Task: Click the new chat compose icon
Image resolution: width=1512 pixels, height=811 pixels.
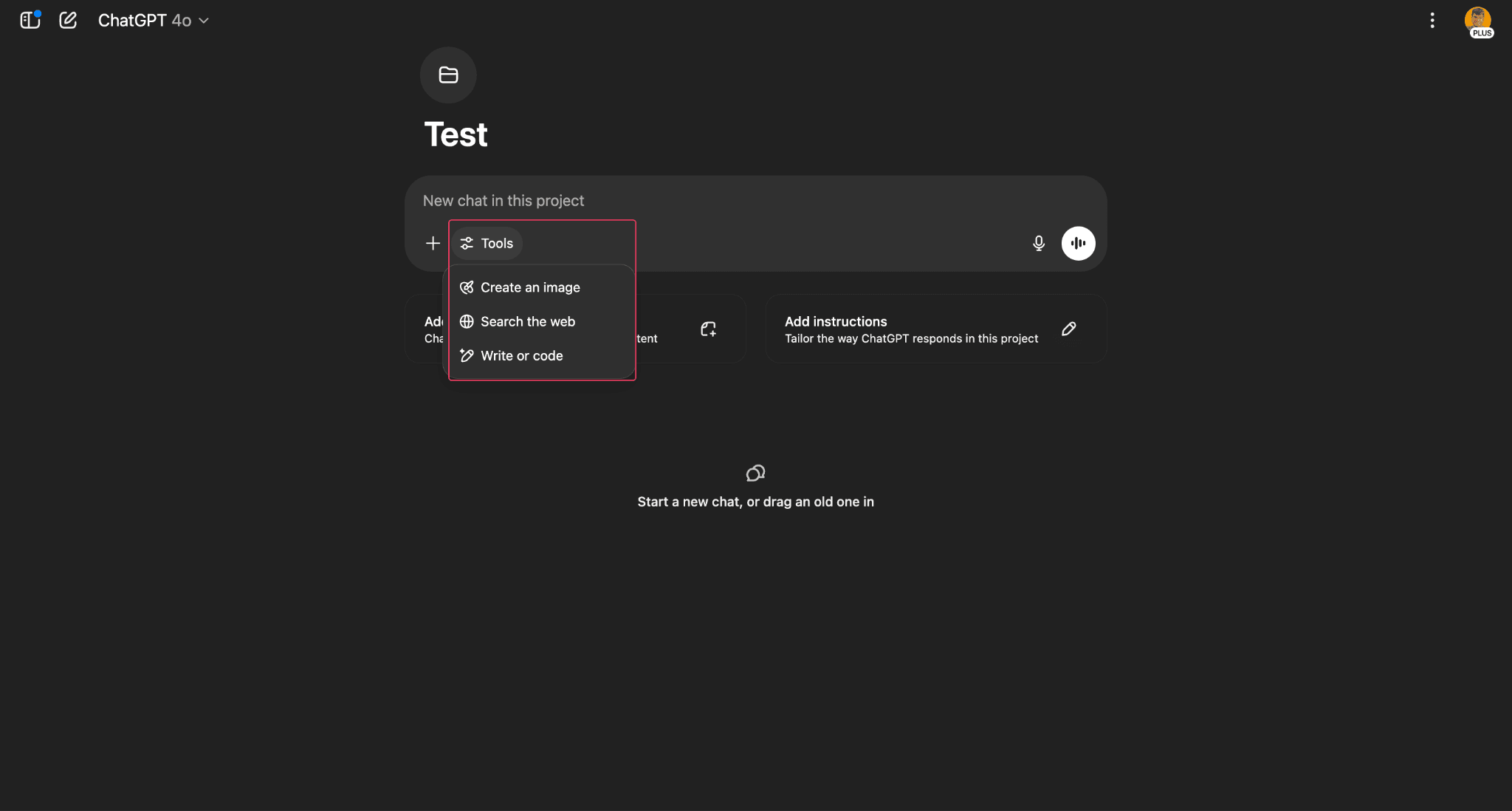Action: pos(68,20)
